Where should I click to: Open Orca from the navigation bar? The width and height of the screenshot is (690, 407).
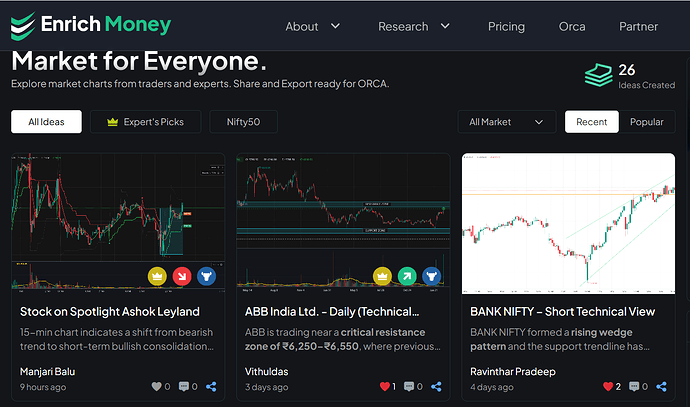point(572,26)
